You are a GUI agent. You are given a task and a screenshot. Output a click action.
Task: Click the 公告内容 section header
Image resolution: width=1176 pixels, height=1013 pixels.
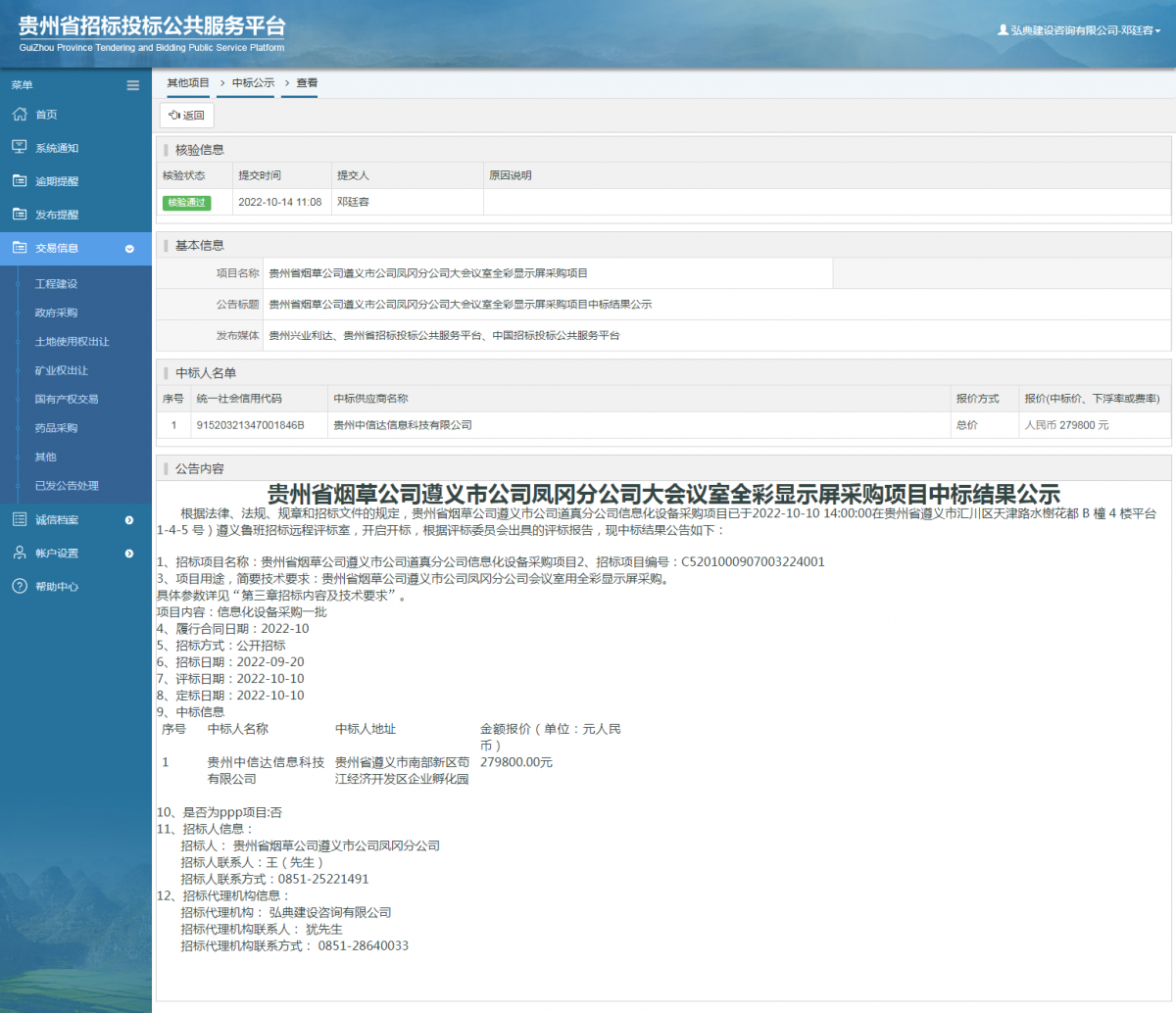[x=199, y=469]
